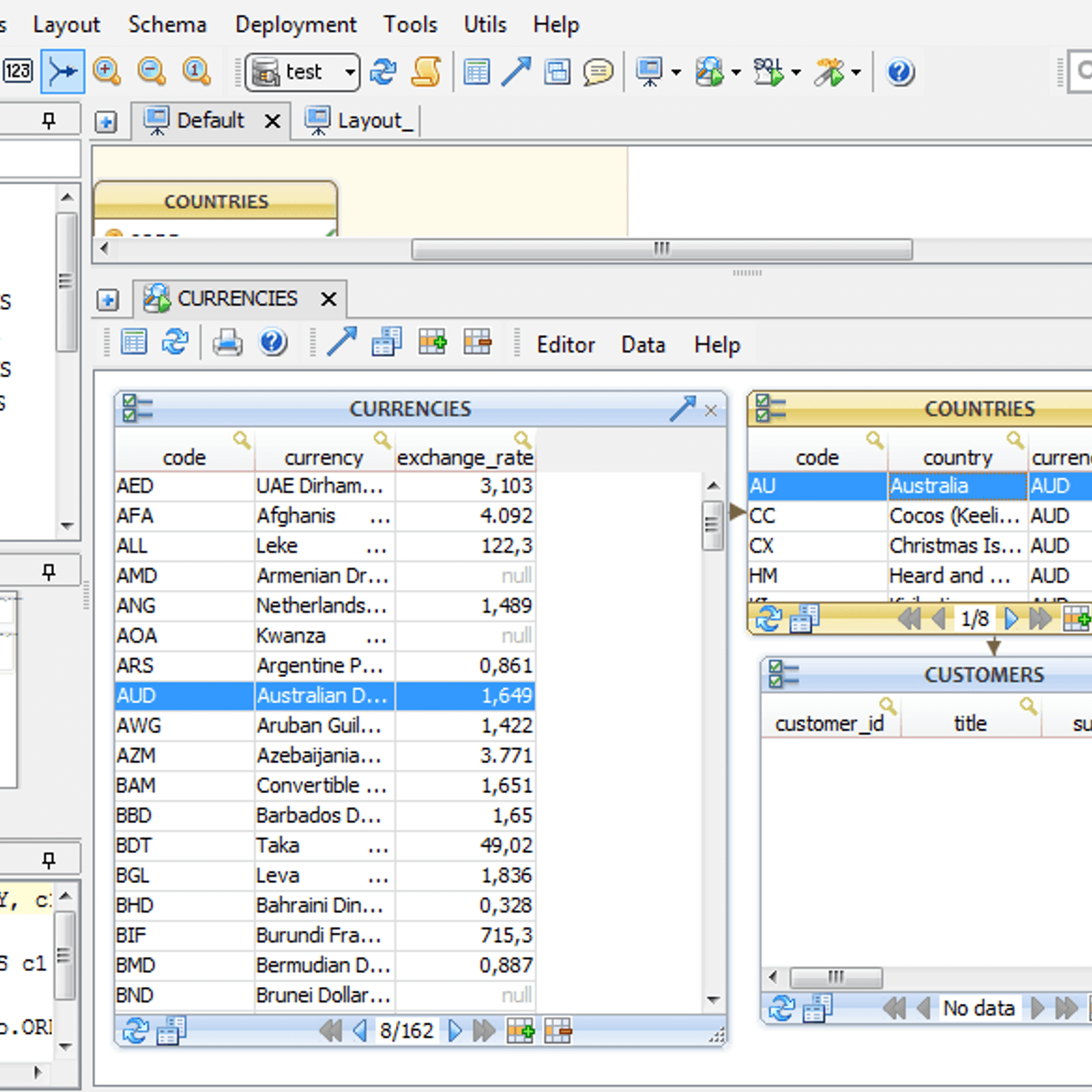Expand the wizard tools dropdown arrow
The width and height of the screenshot is (1092, 1092).
(855, 72)
